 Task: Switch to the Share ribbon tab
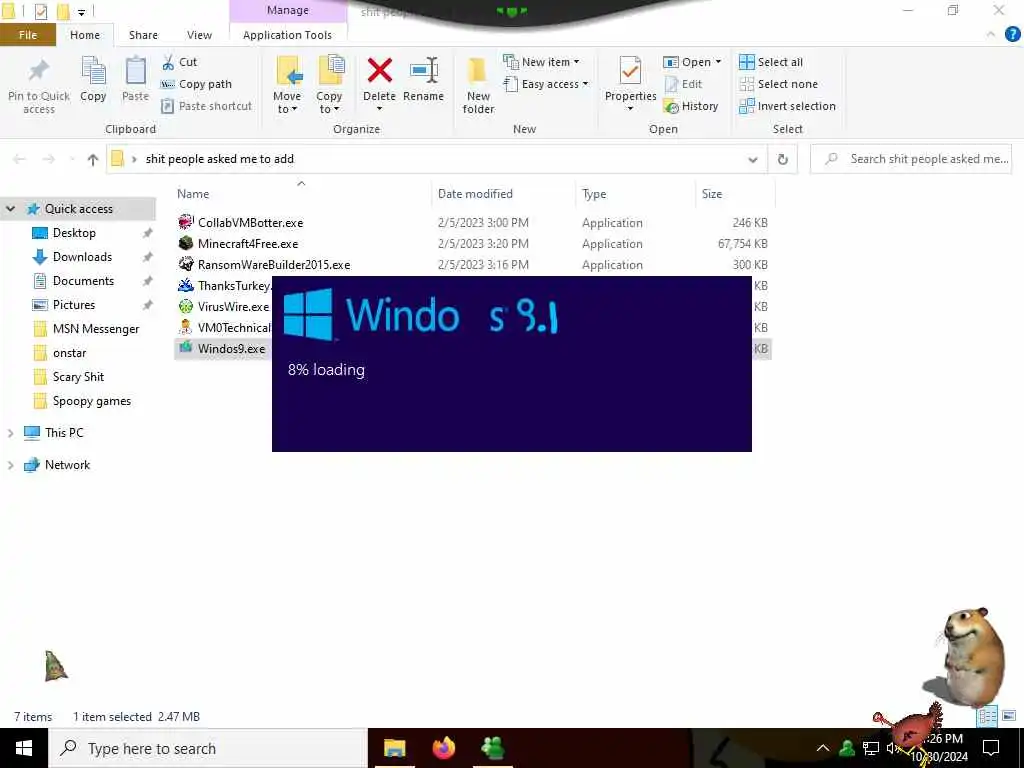coord(143,35)
